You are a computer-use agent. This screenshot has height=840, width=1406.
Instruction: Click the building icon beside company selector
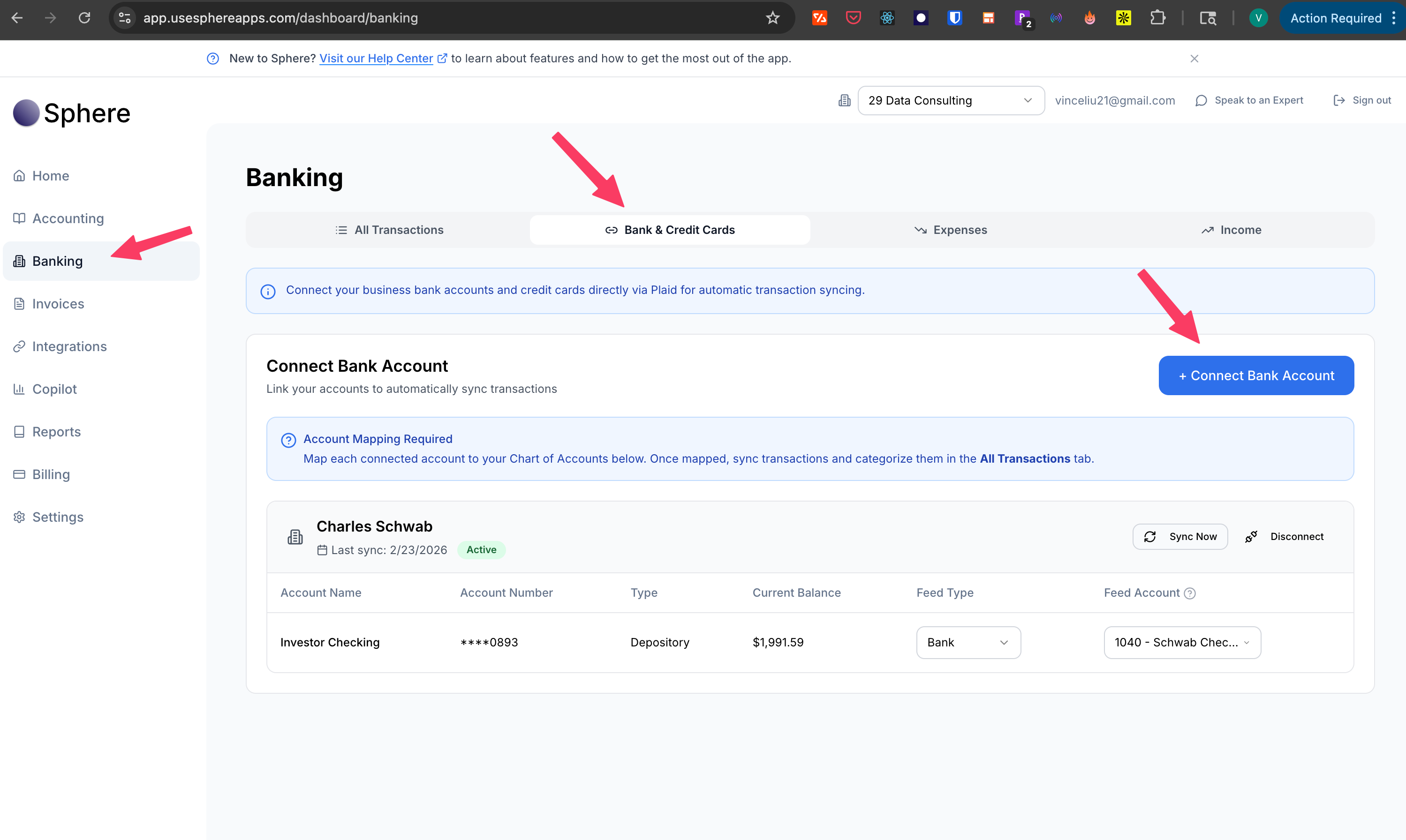[x=844, y=101]
